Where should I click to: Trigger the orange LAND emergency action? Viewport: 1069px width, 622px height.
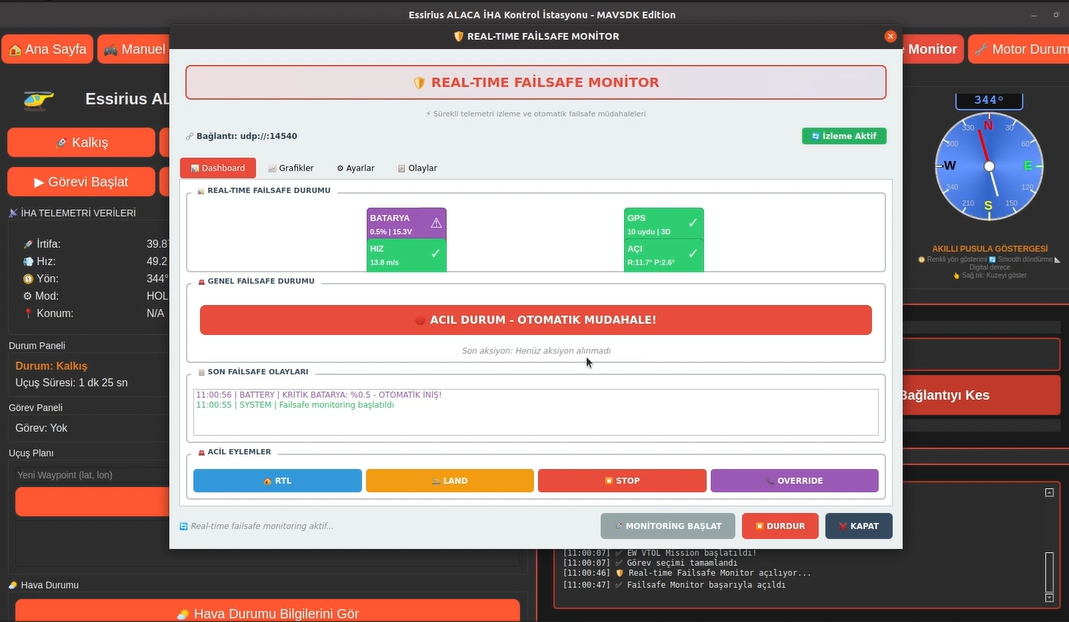pyautogui.click(x=449, y=481)
